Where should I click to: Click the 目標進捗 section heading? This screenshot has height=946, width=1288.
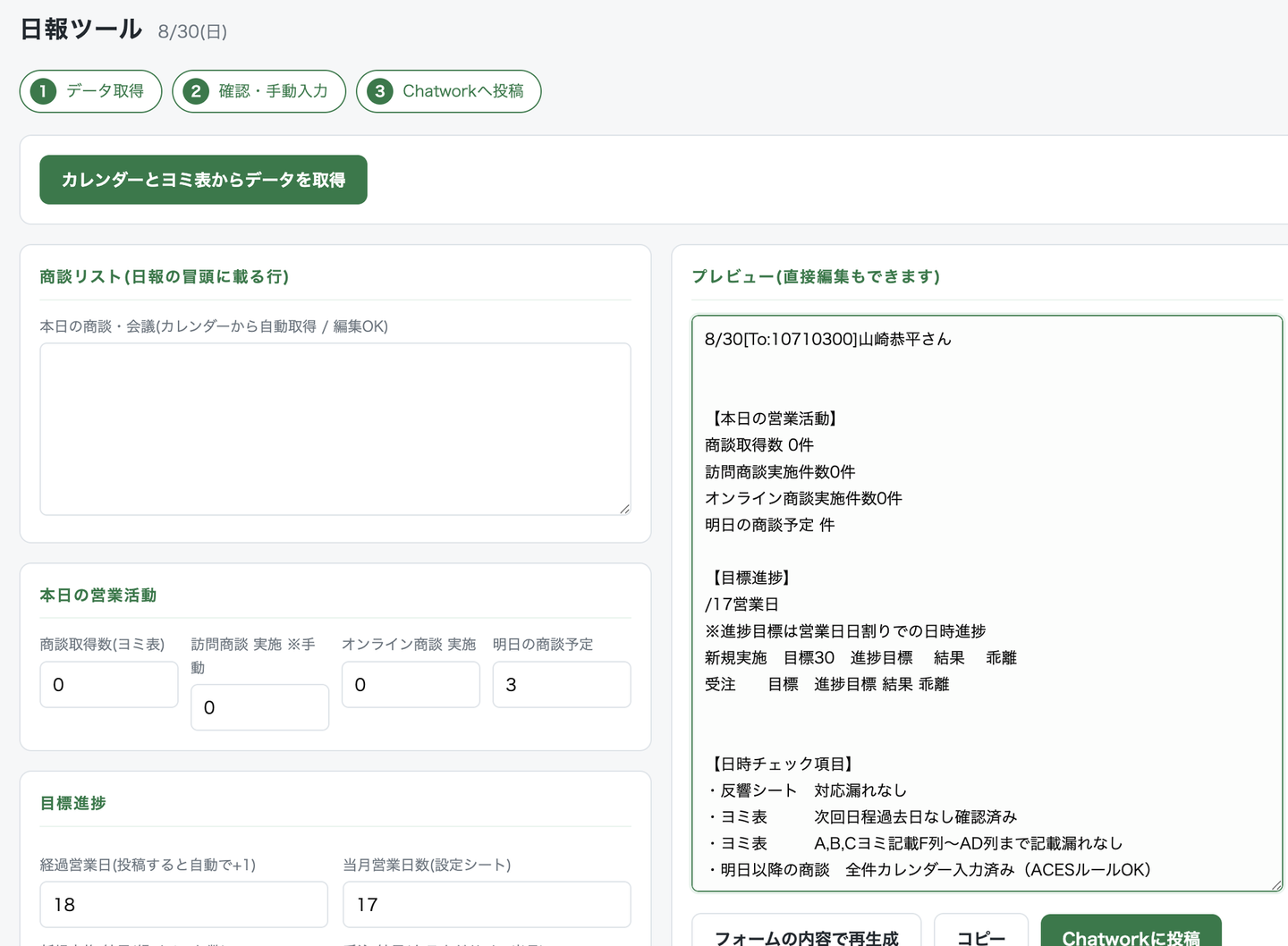pyautogui.click(x=72, y=804)
